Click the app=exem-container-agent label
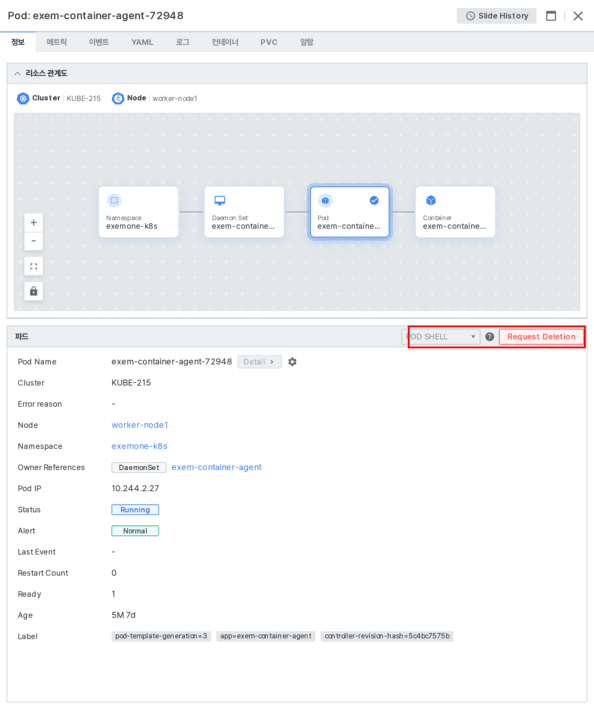 (x=266, y=636)
